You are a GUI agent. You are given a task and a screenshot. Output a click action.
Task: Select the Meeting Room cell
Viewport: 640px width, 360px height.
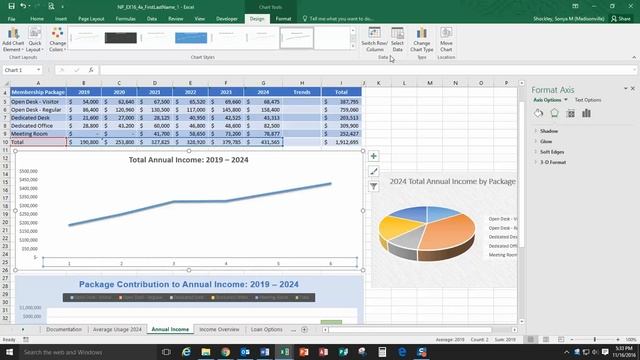click(38, 134)
